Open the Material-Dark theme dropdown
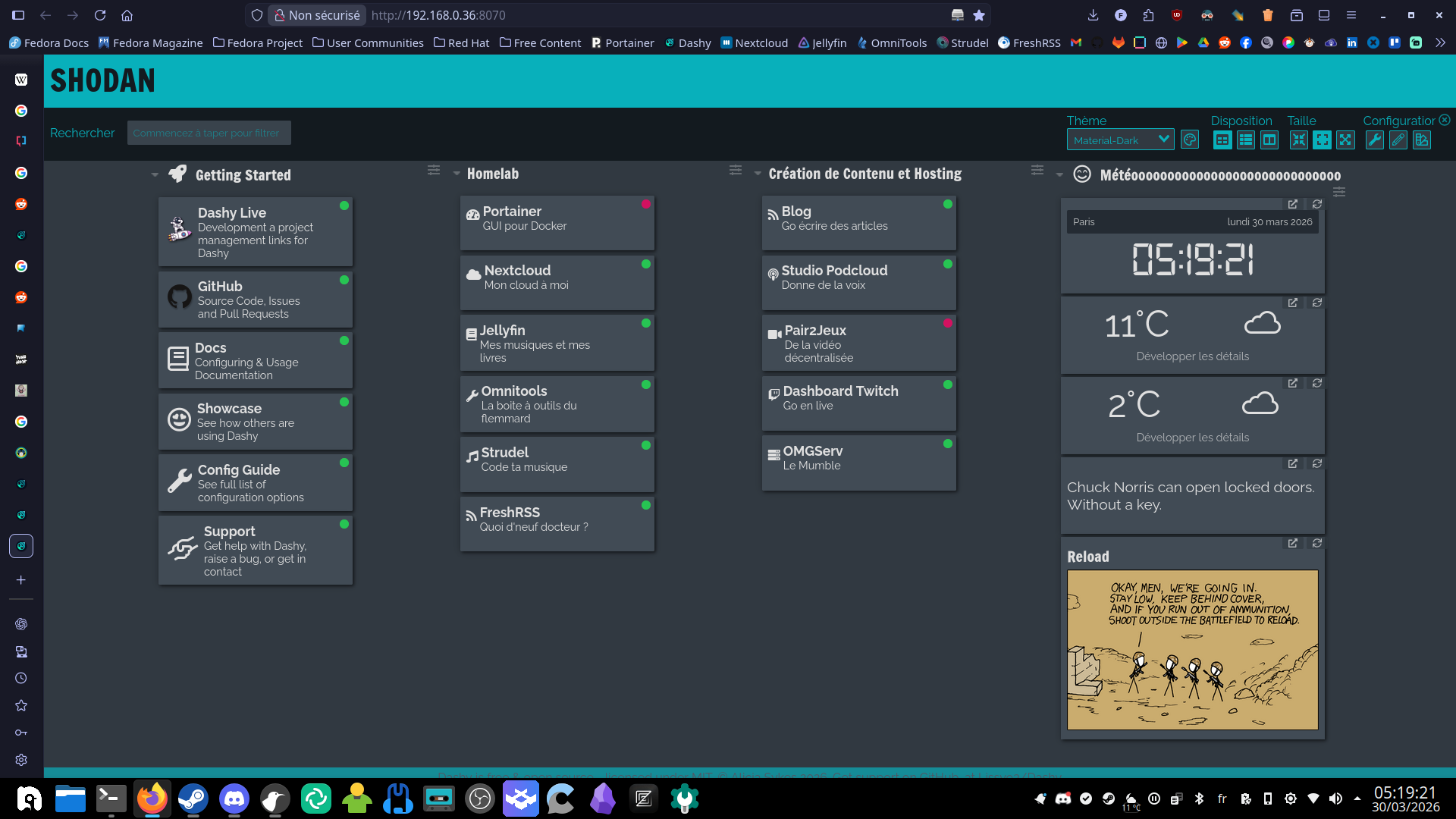The height and width of the screenshot is (819, 1456). [1120, 140]
